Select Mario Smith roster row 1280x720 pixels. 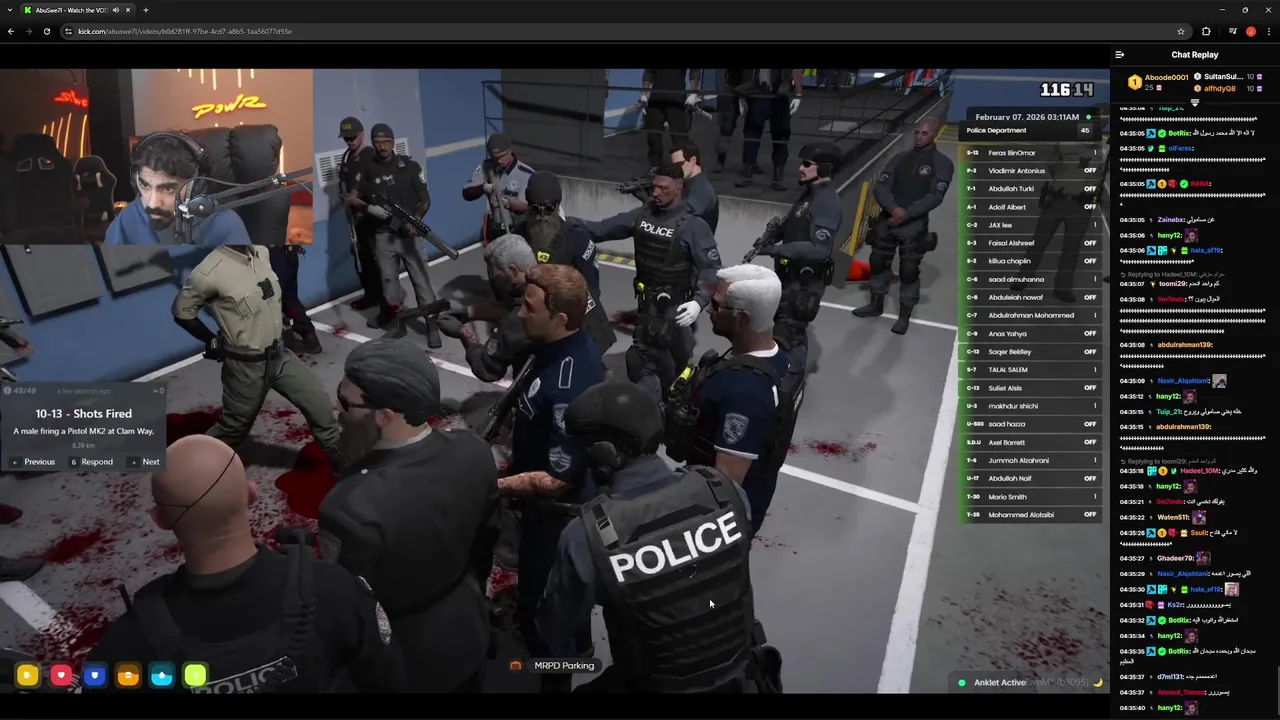1030,497
